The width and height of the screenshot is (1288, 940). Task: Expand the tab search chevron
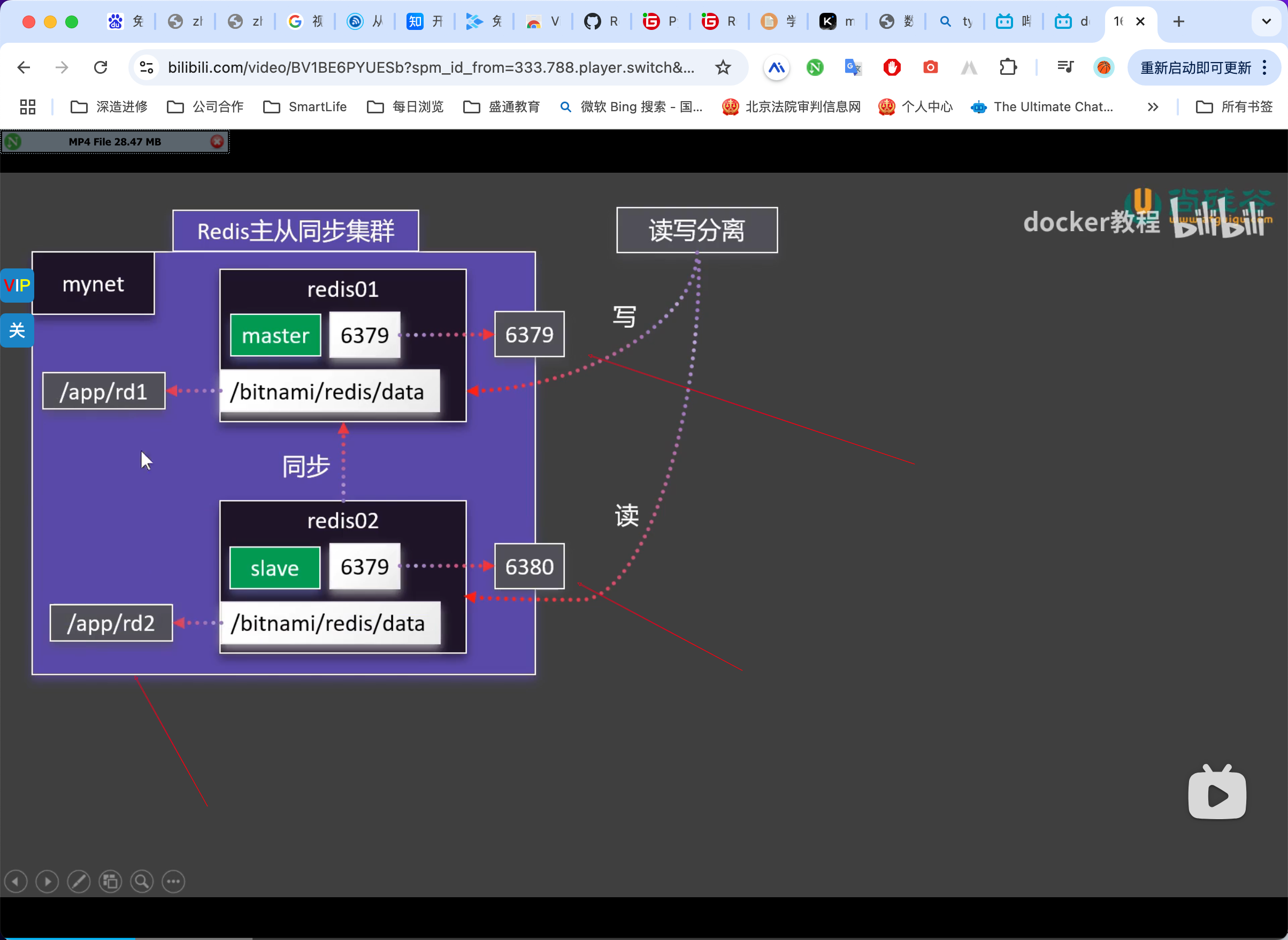click(1266, 21)
